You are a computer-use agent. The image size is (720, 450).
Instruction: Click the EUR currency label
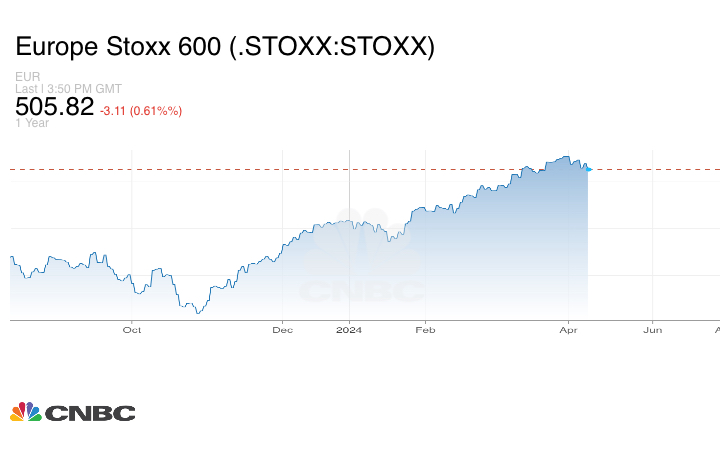[x=27, y=77]
